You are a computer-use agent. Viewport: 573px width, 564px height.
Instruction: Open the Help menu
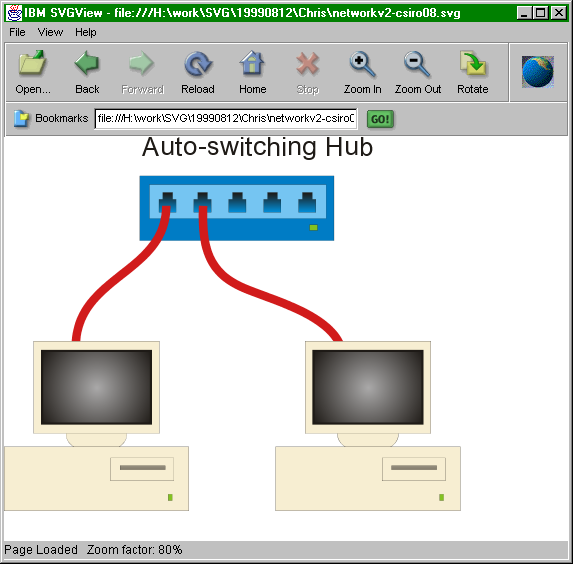86,32
